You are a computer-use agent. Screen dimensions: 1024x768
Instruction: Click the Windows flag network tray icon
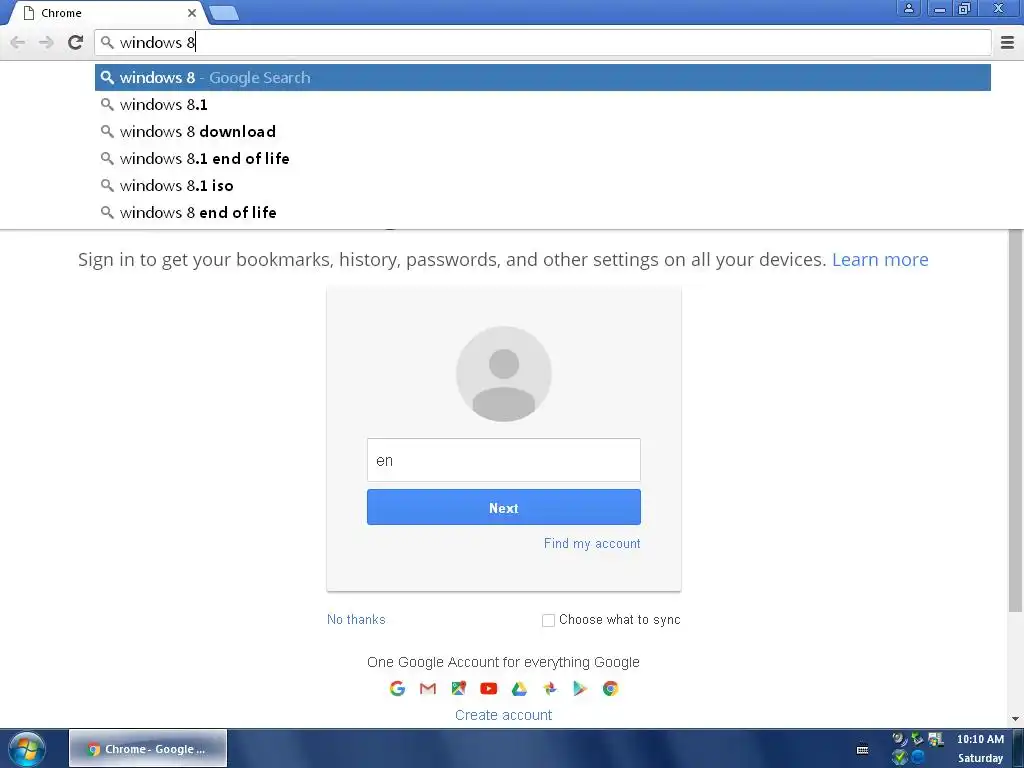[x=936, y=739]
